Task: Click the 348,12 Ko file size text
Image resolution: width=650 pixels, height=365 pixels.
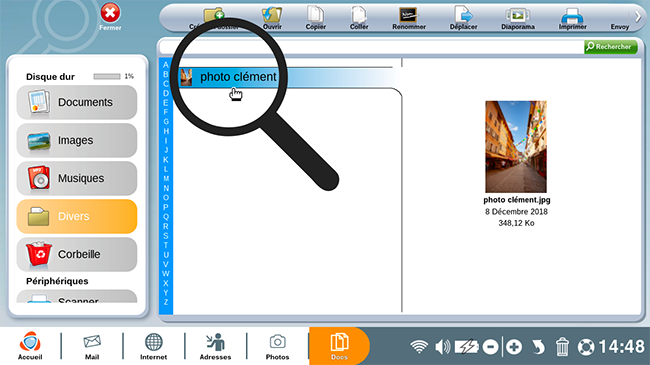Action: click(x=516, y=223)
